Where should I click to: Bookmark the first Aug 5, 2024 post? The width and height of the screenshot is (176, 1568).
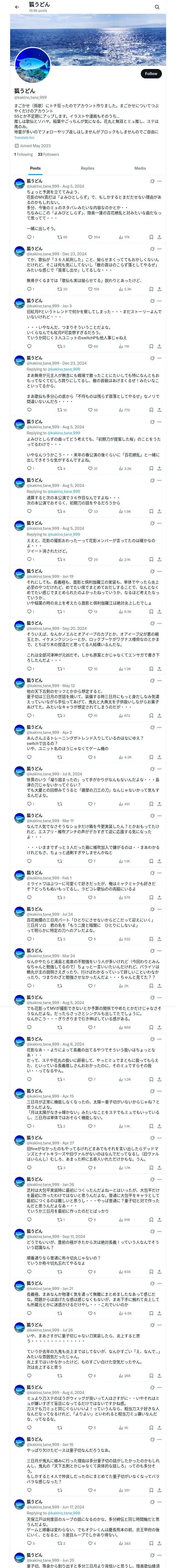151,237
